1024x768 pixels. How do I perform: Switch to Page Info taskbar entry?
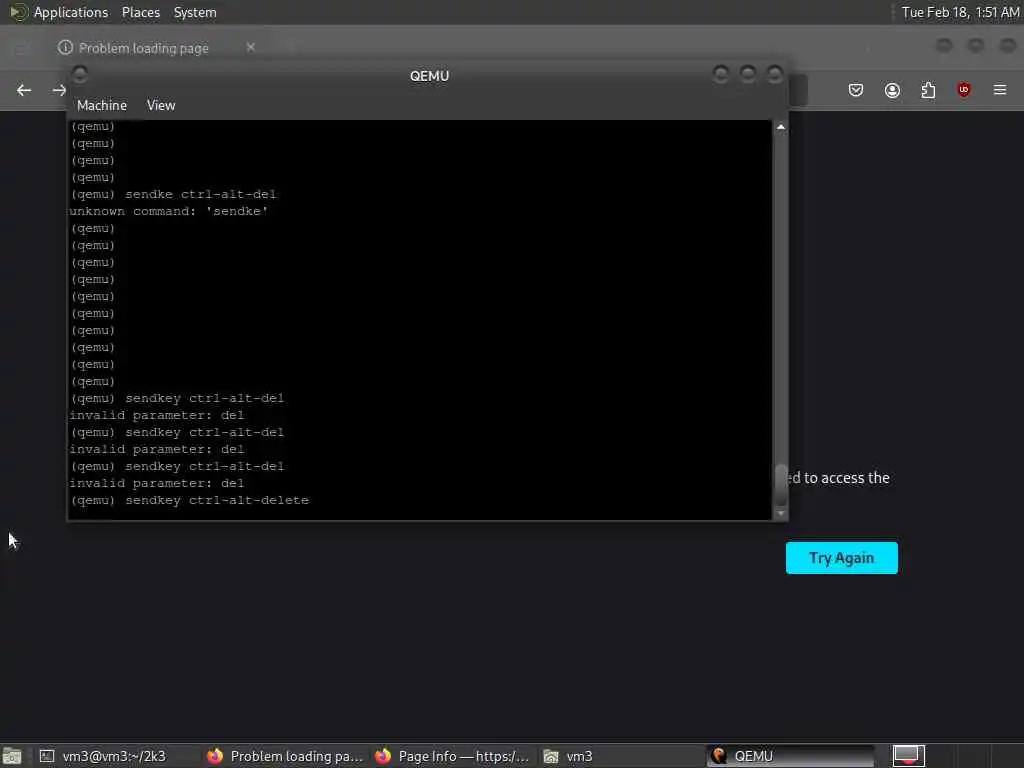pos(452,756)
